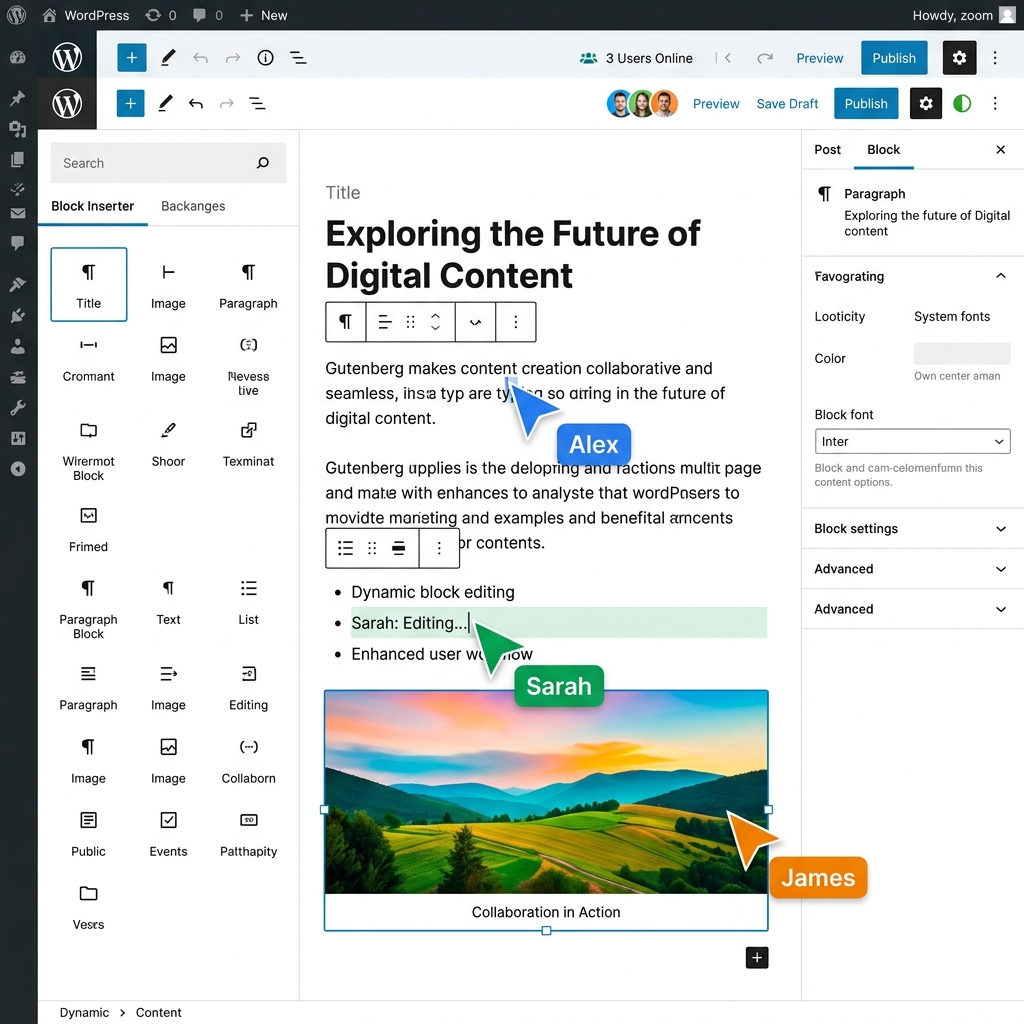Screen dimensions: 1024x1024
Task: Click the System fonts value
Action: tap(952, 317)
